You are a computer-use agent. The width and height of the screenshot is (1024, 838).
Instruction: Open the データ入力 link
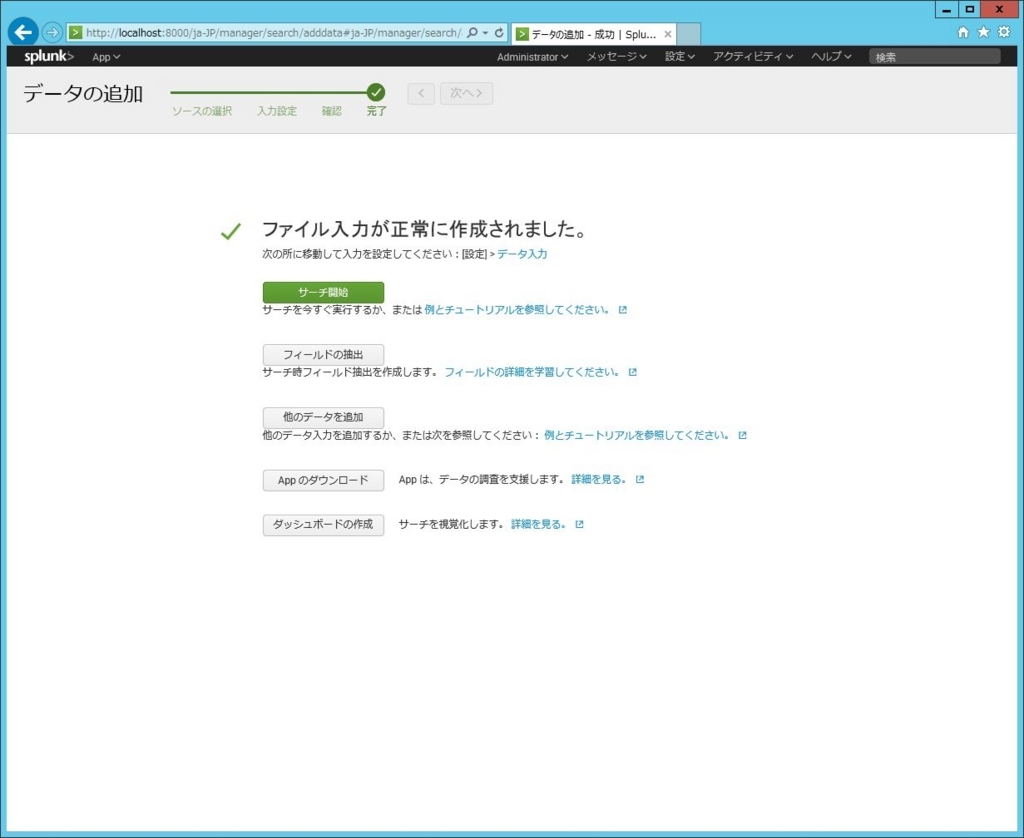[524, 253]
